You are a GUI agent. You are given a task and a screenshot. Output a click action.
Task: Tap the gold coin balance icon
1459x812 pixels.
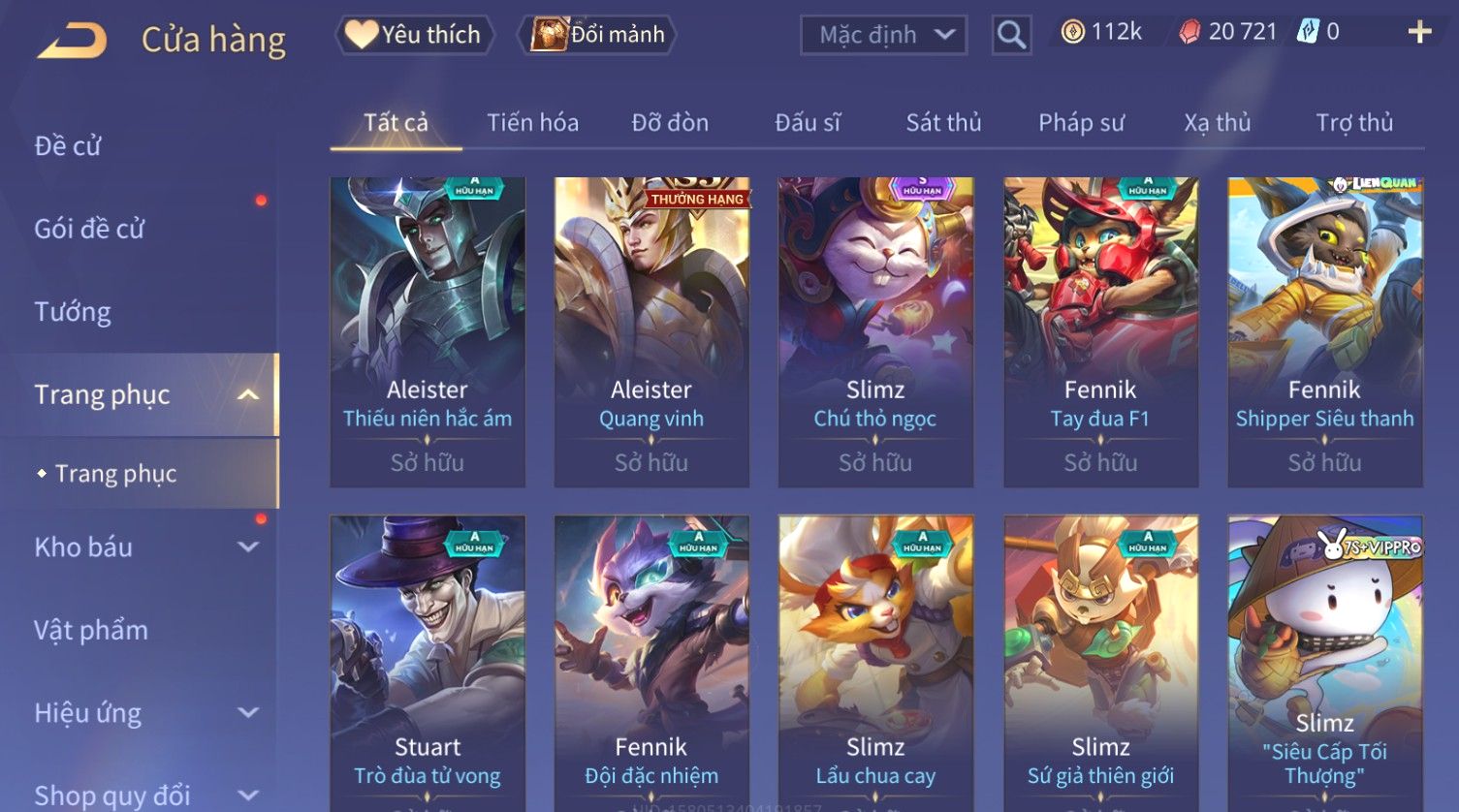[x=1072, y=32]
